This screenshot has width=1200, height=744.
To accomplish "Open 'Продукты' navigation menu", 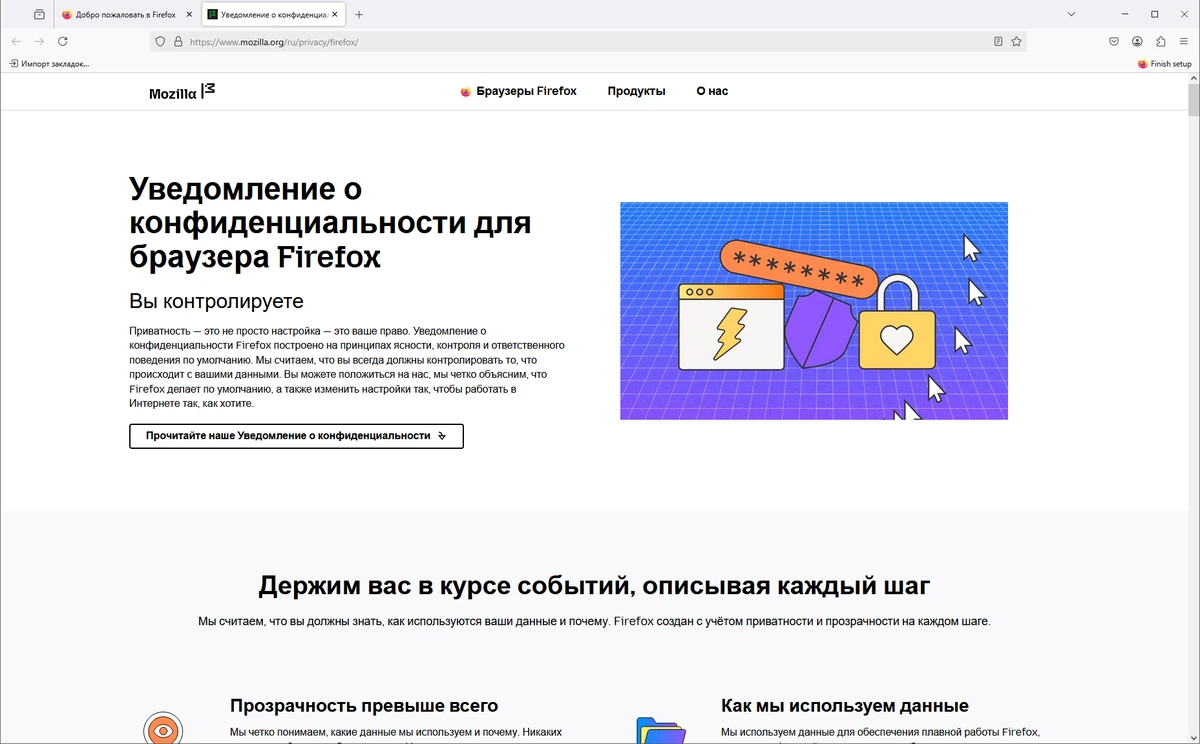I will point(636,91).
